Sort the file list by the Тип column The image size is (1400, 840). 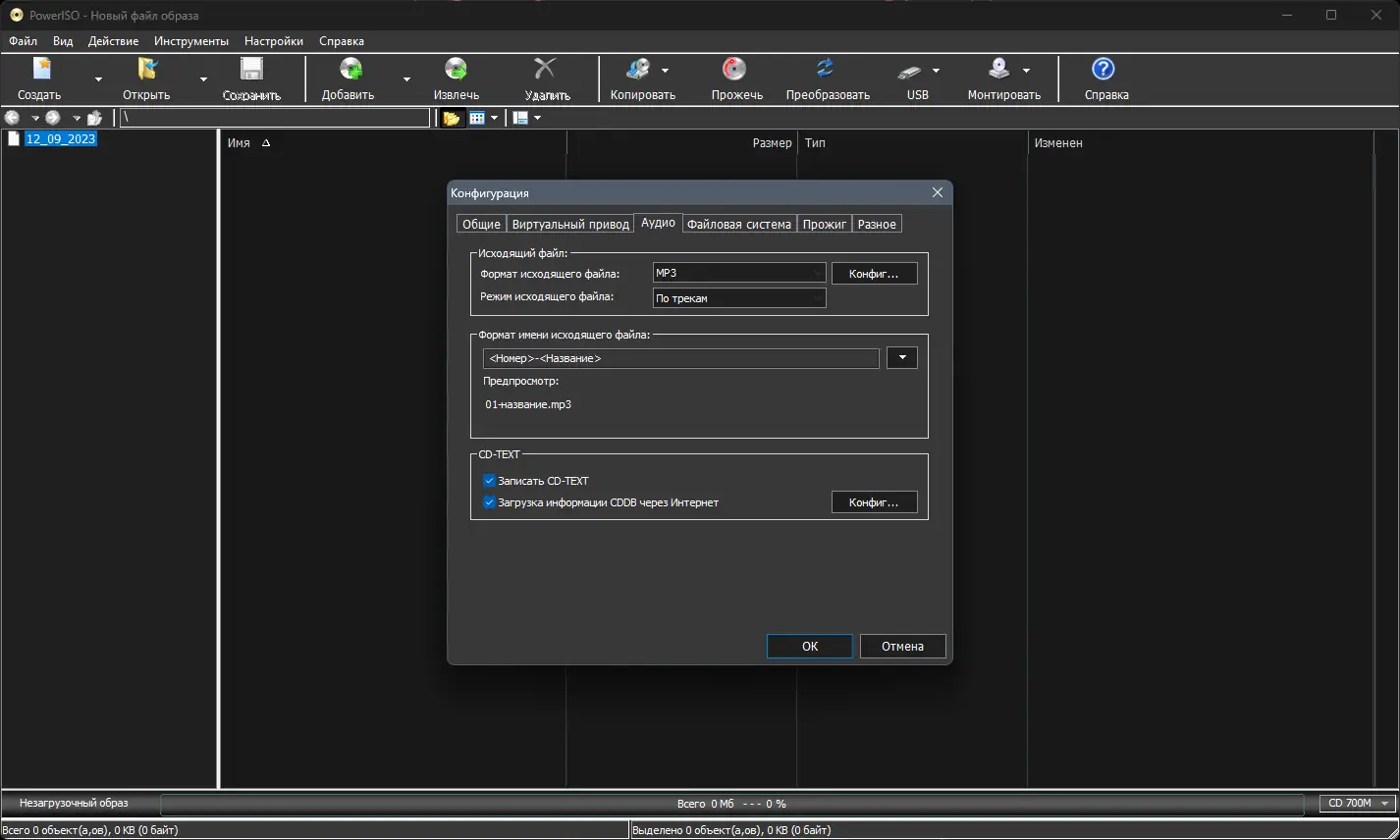(912, 142)
